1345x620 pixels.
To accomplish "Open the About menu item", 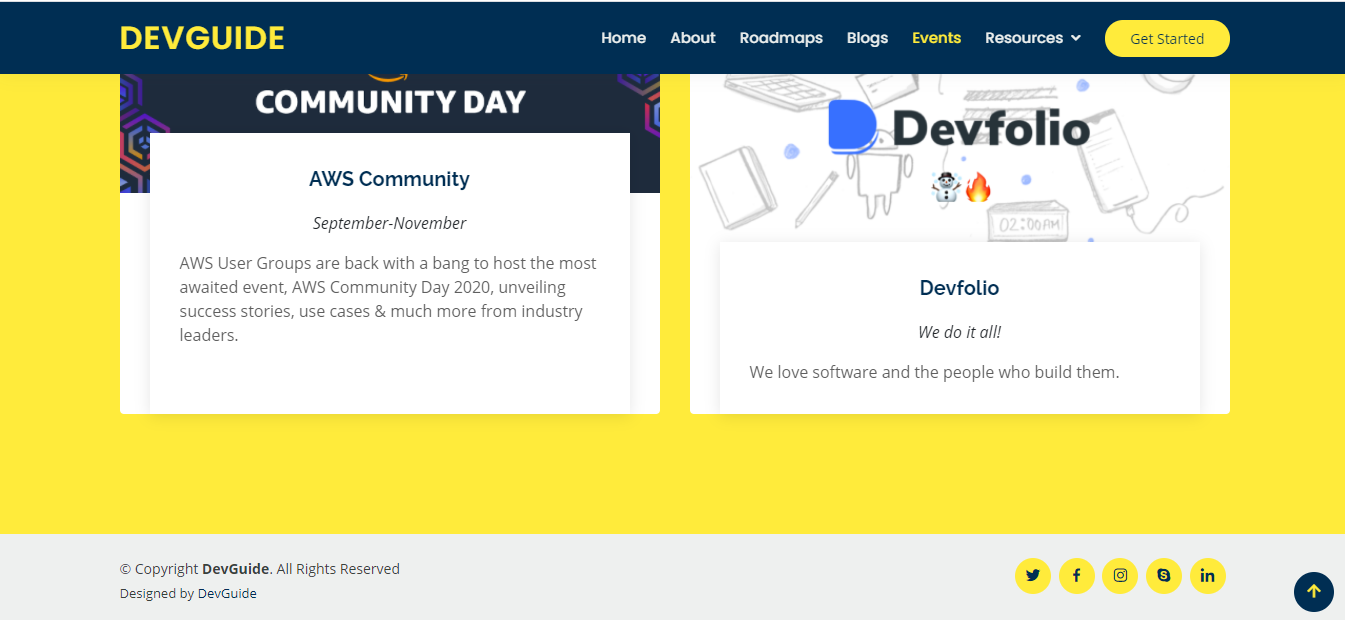I will point(693,38).
